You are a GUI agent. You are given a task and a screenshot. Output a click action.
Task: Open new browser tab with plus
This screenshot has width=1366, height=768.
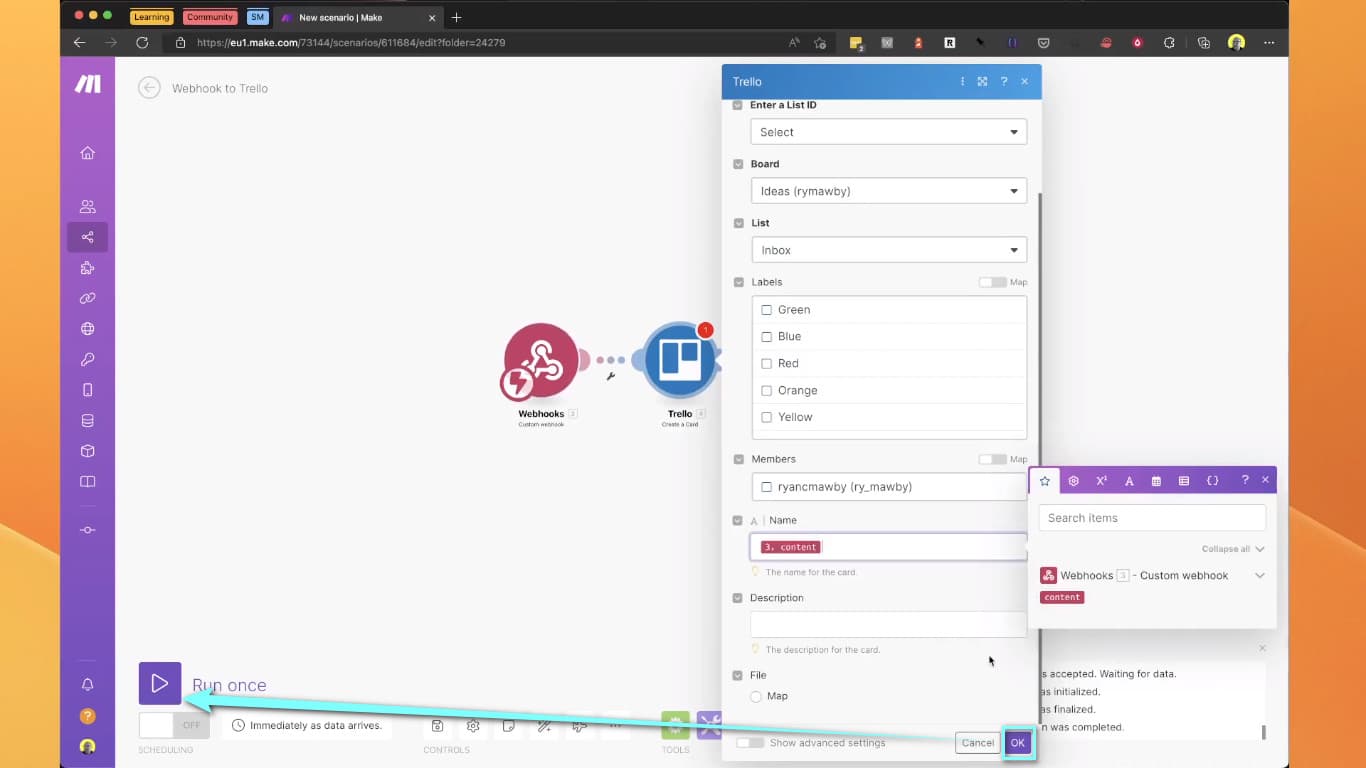click(x=456, y=17)
